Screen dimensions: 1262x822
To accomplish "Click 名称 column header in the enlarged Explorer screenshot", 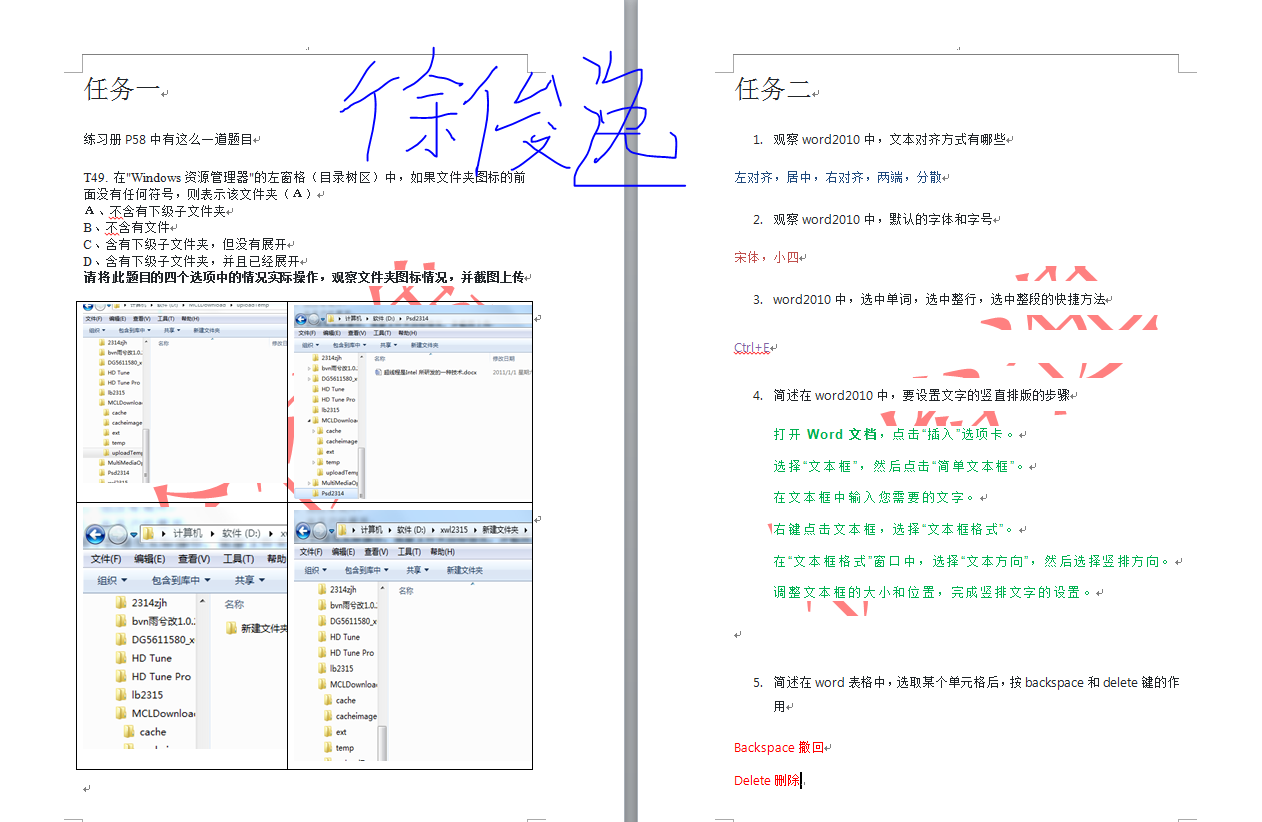I will pyautogui.click(x=234, y=605).
